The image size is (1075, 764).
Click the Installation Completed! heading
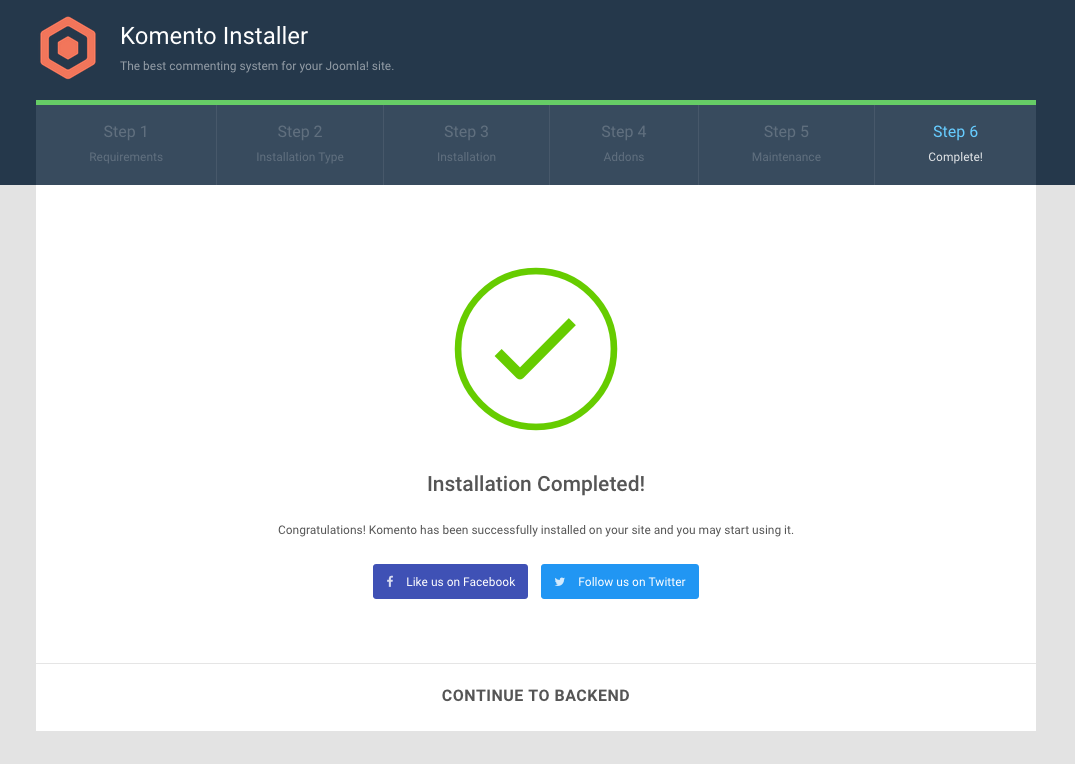(536, 484)
